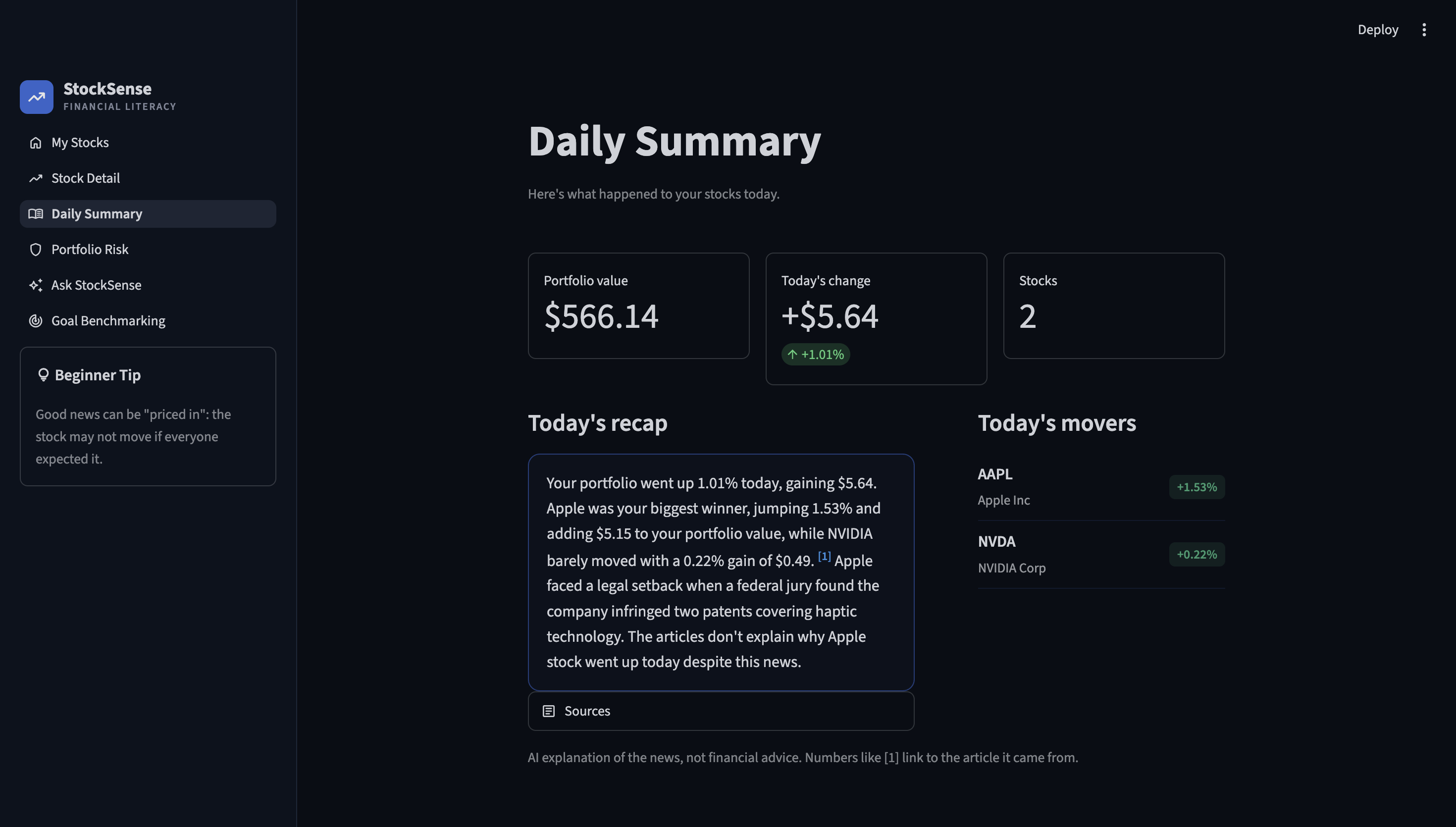
Task: Select the AAPL Apple Inc mover row
Action: [x=1101, y=487]
